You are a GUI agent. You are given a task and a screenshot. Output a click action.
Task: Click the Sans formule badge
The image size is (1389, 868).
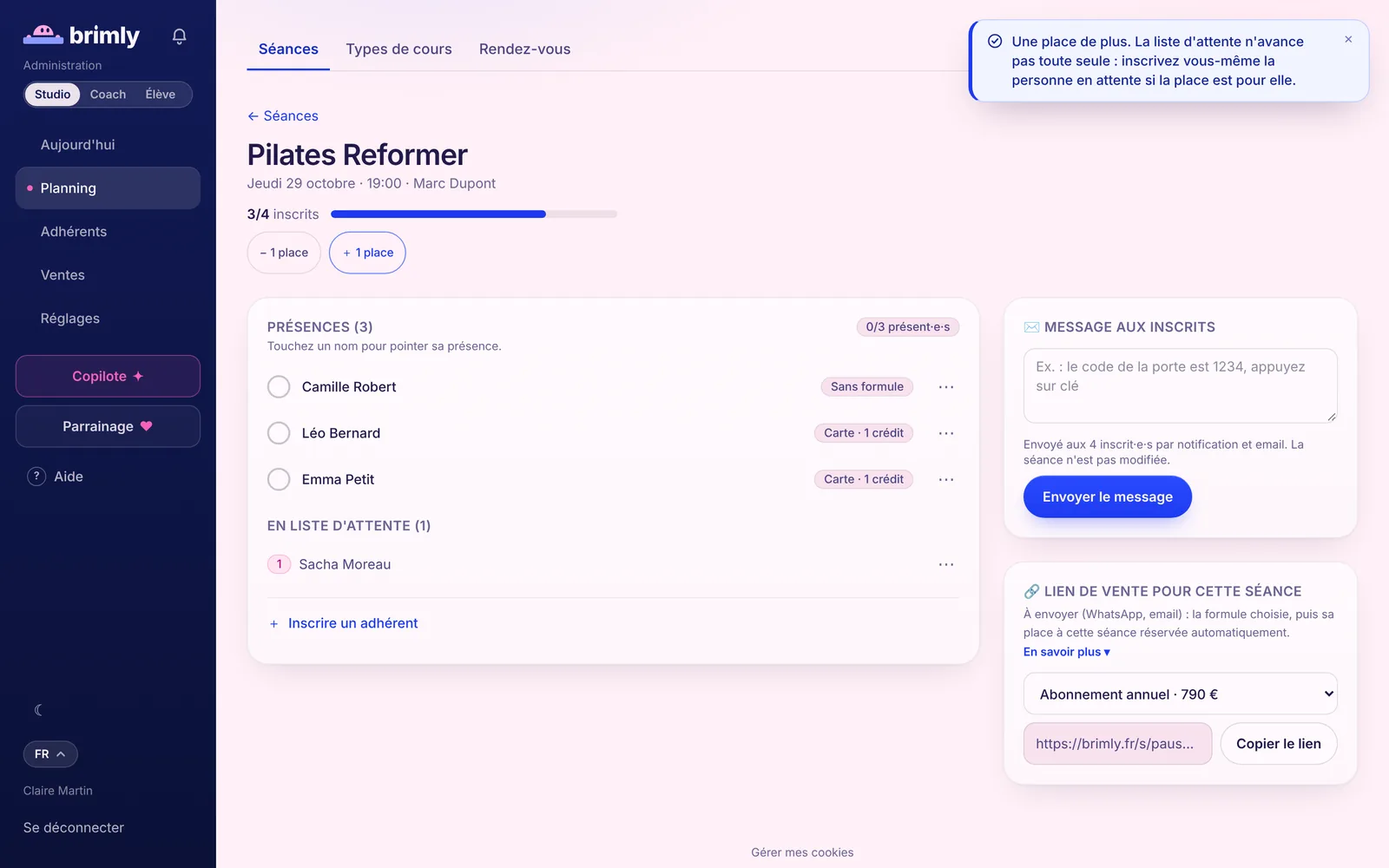[866, 387]
